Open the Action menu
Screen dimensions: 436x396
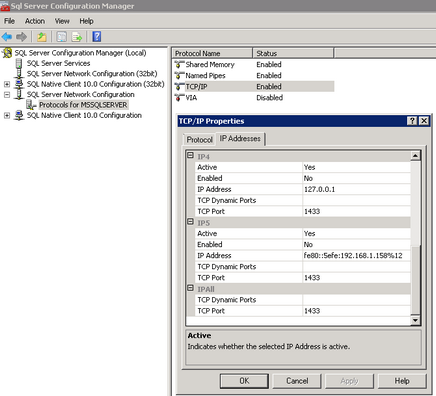(x=35, y=21)
